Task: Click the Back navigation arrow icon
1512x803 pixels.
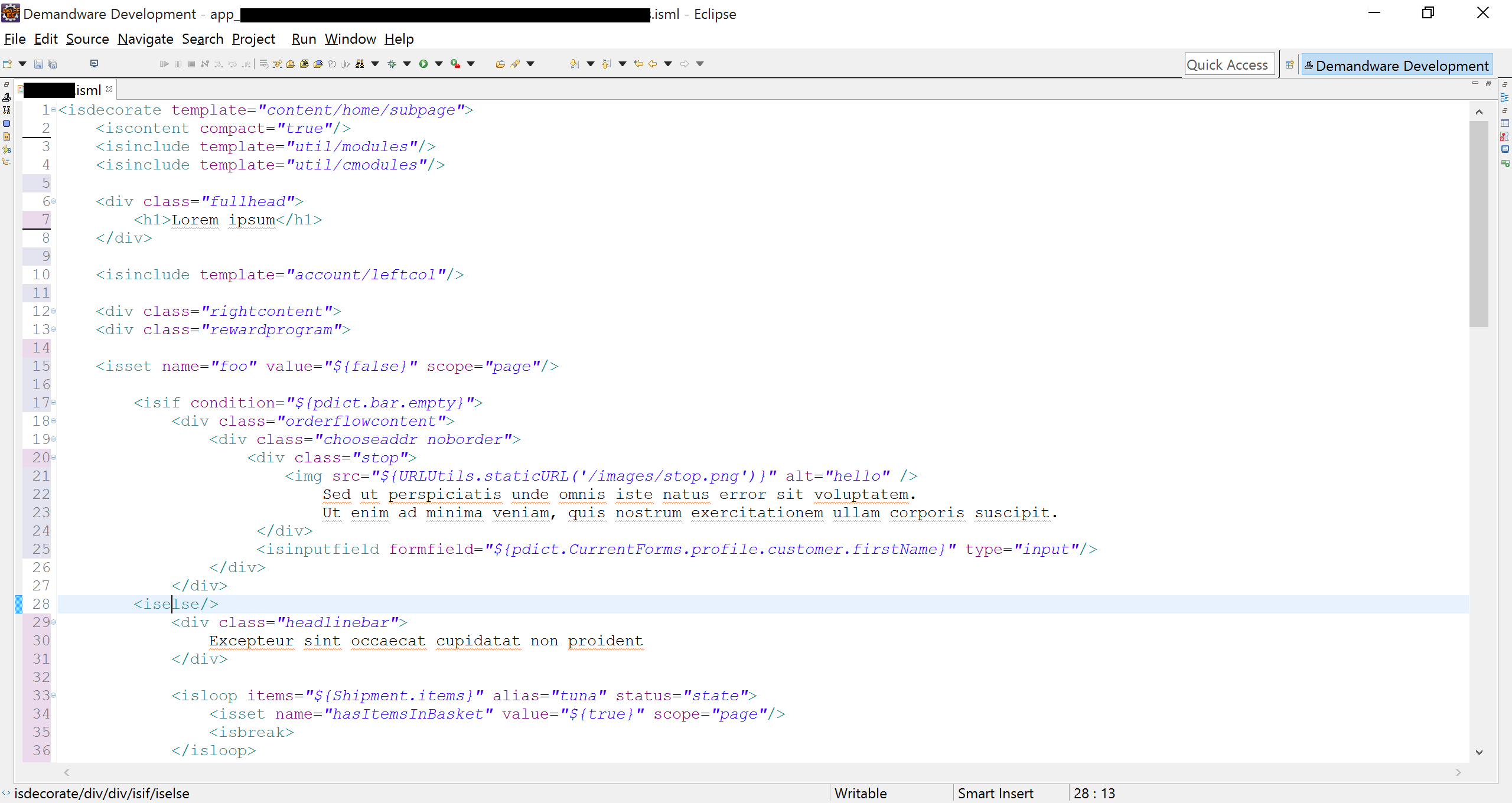Action: tap(653, 64)
